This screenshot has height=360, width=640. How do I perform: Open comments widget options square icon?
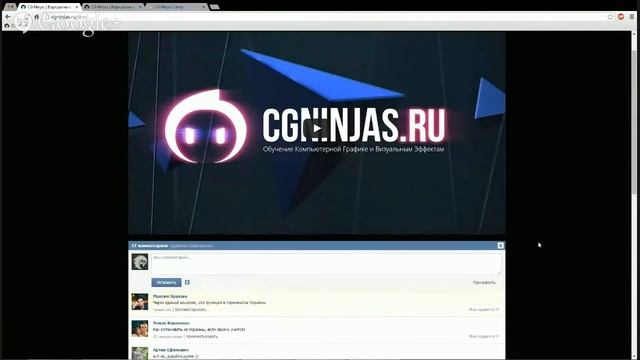click(x=500, y=245)
